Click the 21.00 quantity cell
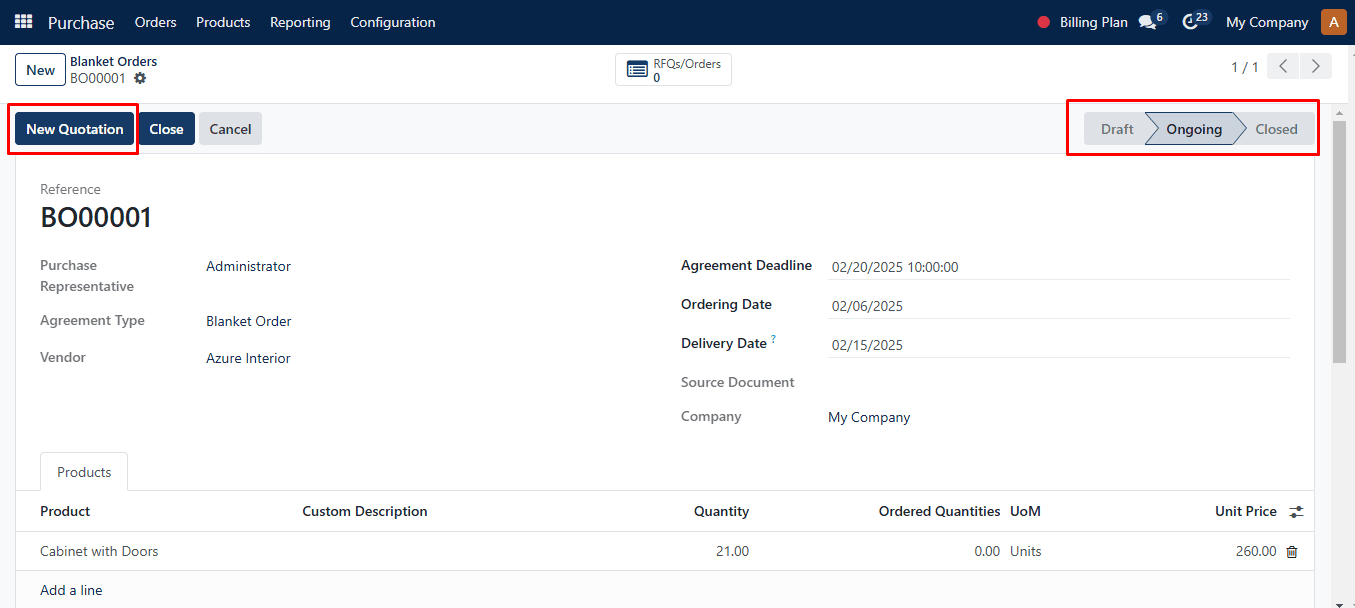Image resolution: width=1355 pixels, height=608 pixels. 732,551
